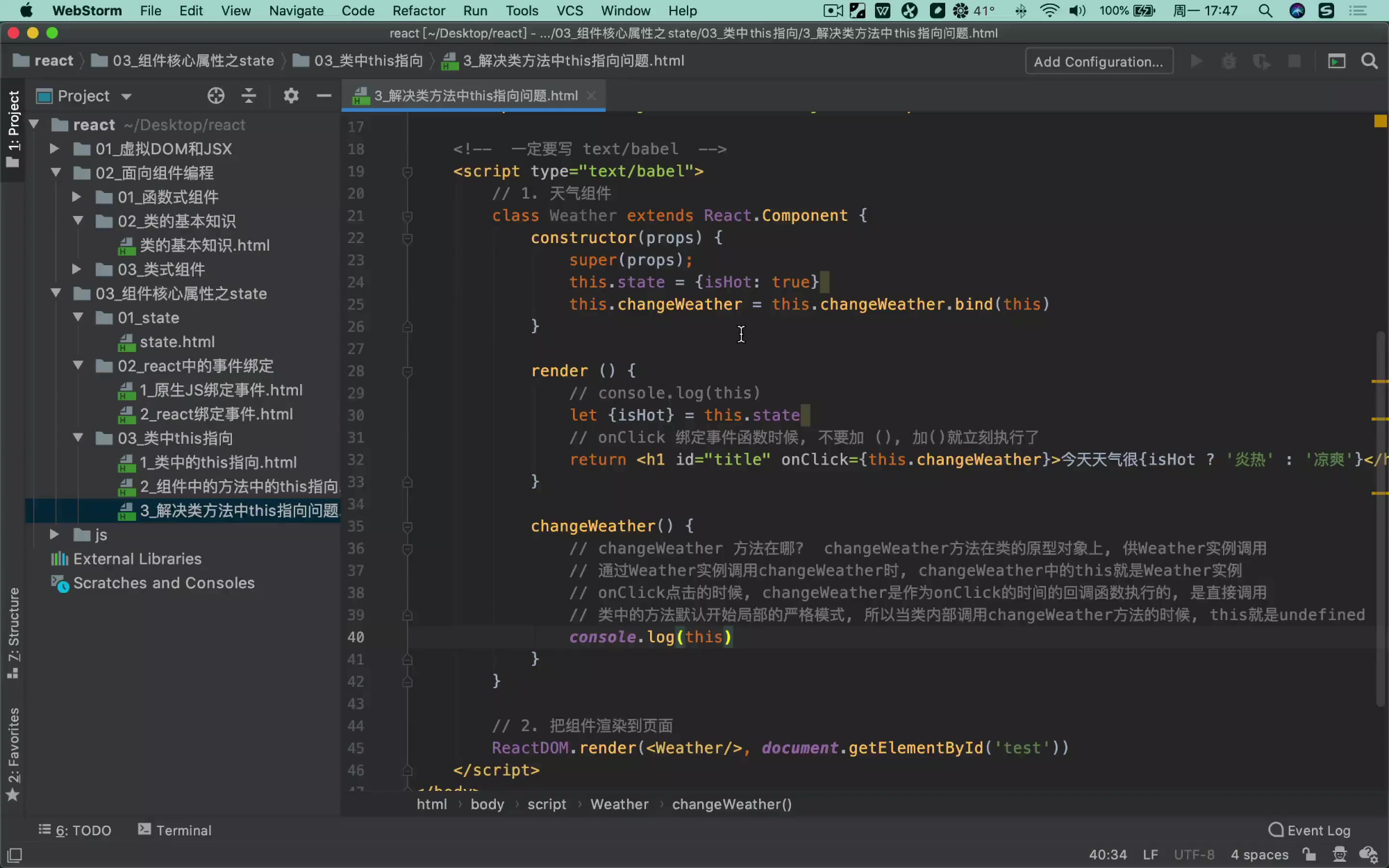This screenshot has width=1389, height=868.
Task: Click 03_类中this指向 in navigation bar
Action: click(359, 61)
